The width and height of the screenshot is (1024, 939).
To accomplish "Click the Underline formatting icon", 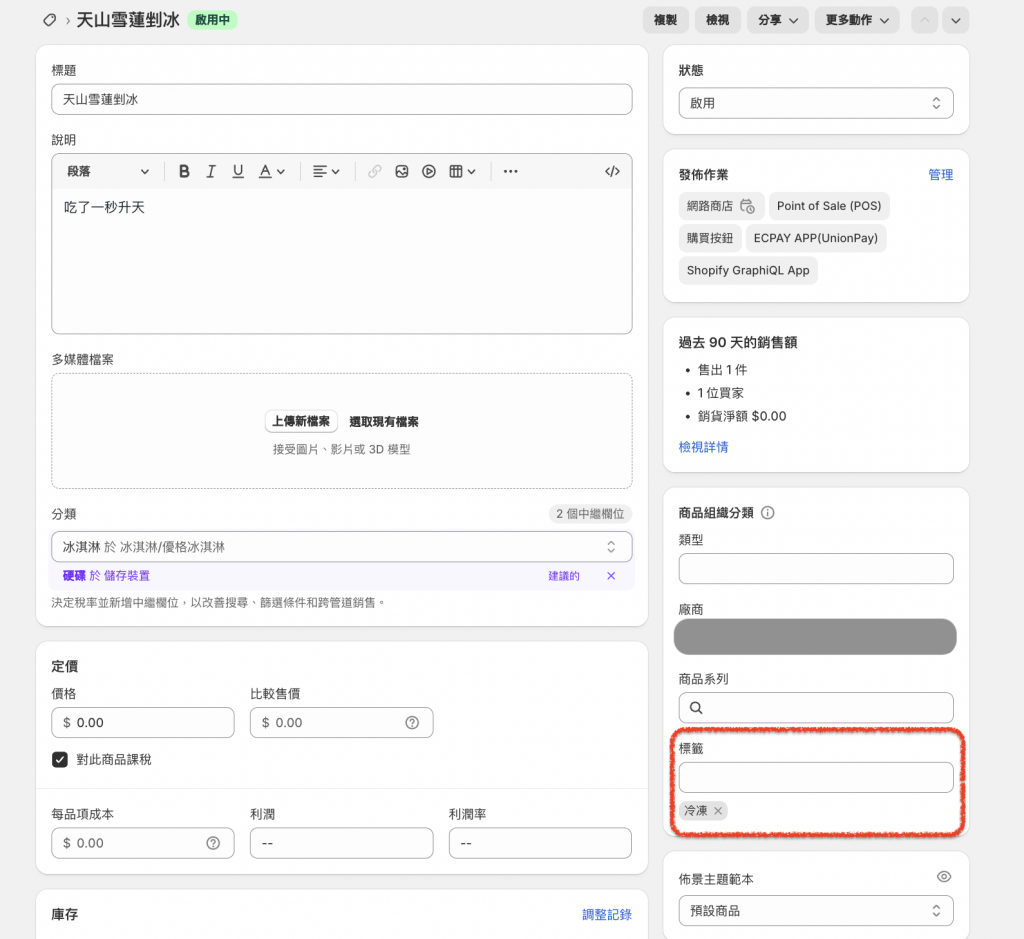I will pyautogui.click(x=238, y=172).
